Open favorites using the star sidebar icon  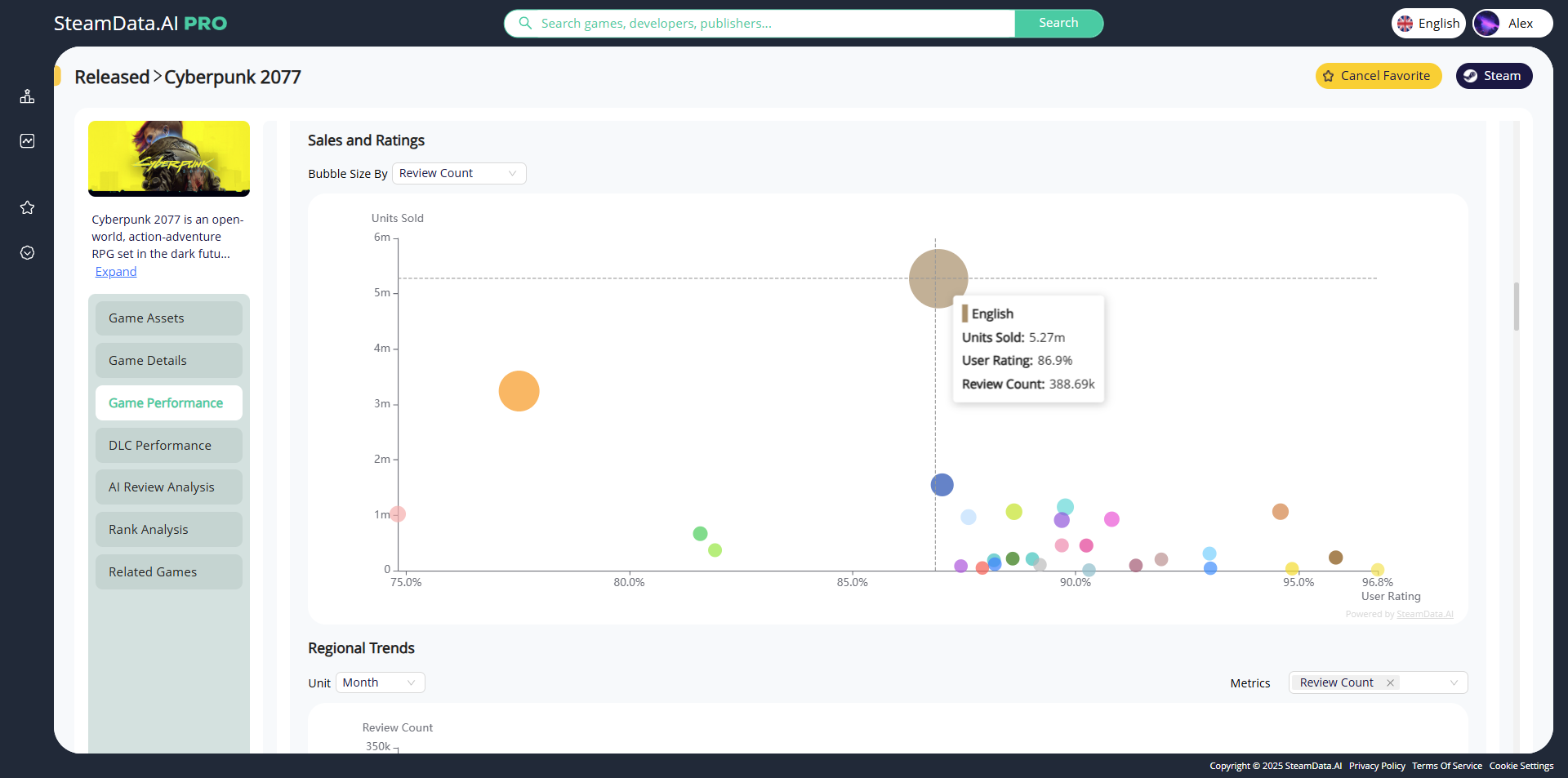click(27, 207)
